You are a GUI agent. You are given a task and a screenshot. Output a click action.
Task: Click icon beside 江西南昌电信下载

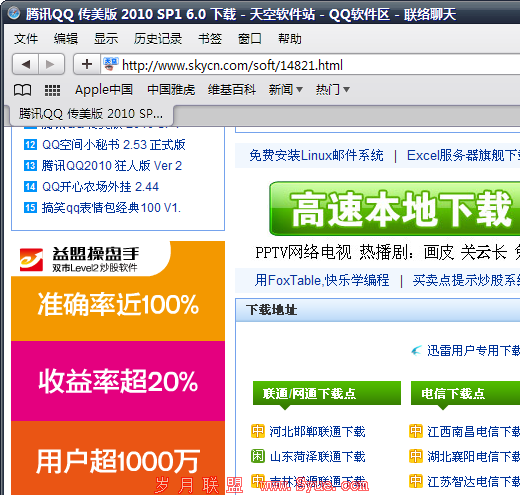[416, 431]
